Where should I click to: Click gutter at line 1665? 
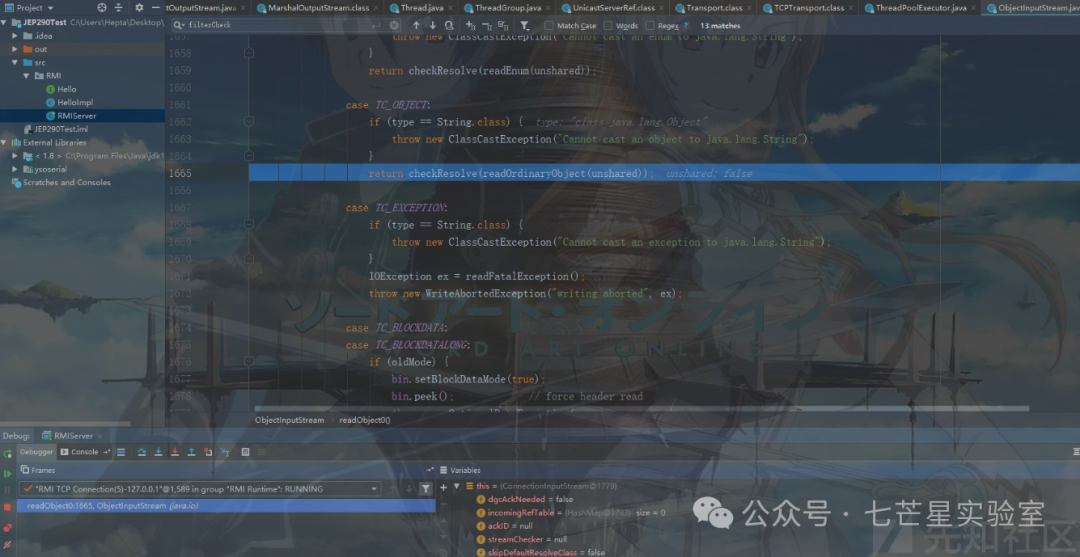(x=207, y=173)
